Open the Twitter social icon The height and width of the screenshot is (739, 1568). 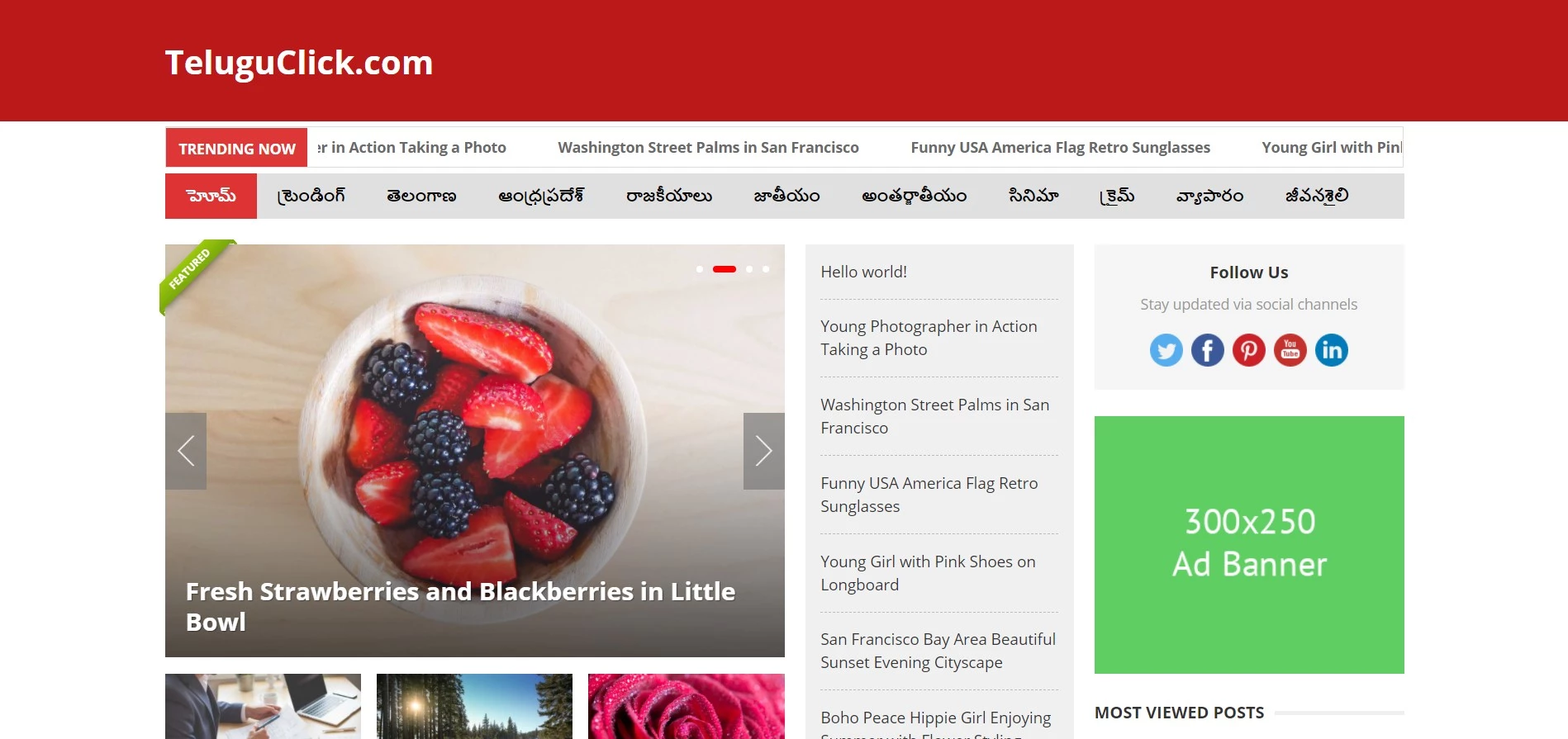(x=1166, y=350)
